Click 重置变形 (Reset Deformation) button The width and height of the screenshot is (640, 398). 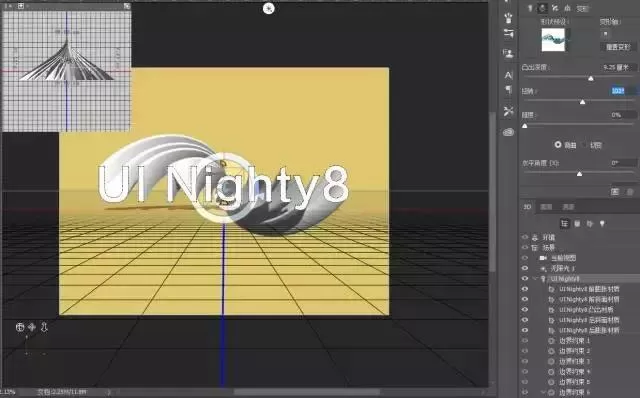coord(618,47)
